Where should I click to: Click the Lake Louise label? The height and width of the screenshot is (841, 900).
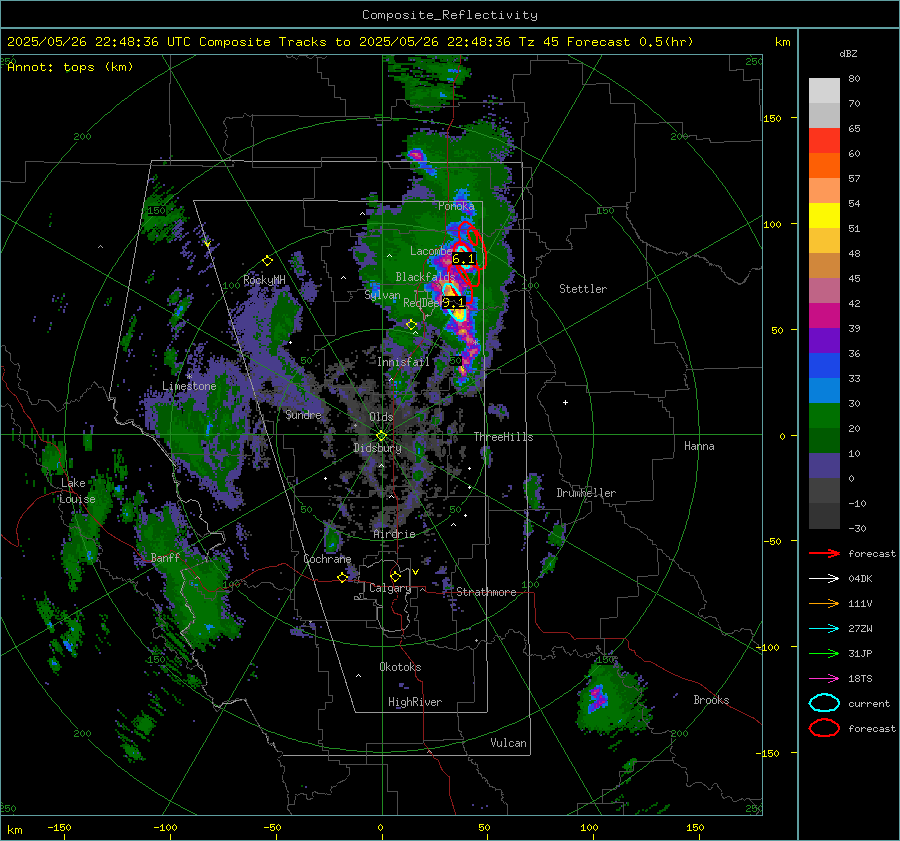pyautogui.click(x=77, y=491)
